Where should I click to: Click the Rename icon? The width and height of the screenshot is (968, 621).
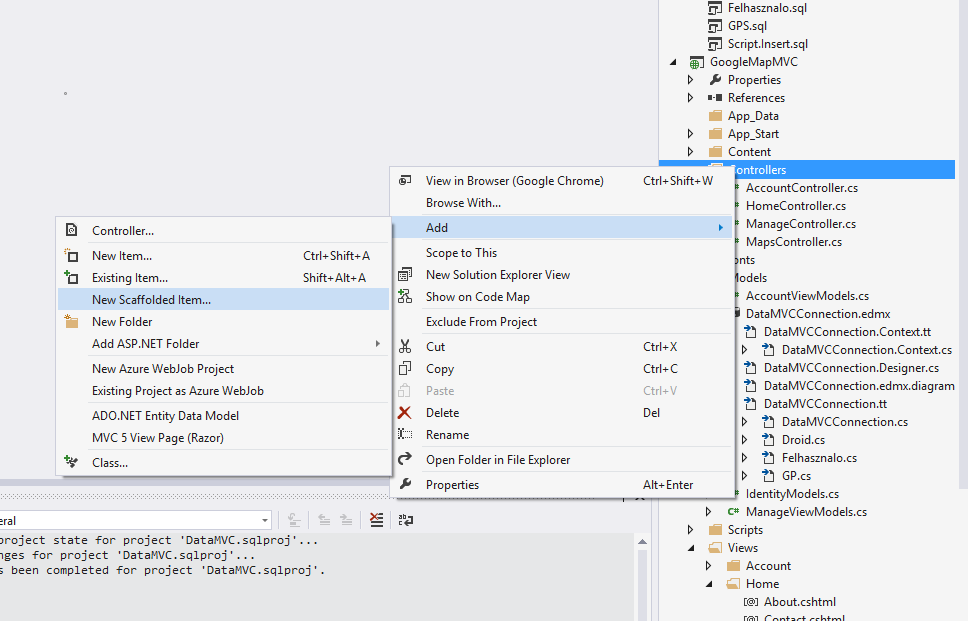pos(405,435)
